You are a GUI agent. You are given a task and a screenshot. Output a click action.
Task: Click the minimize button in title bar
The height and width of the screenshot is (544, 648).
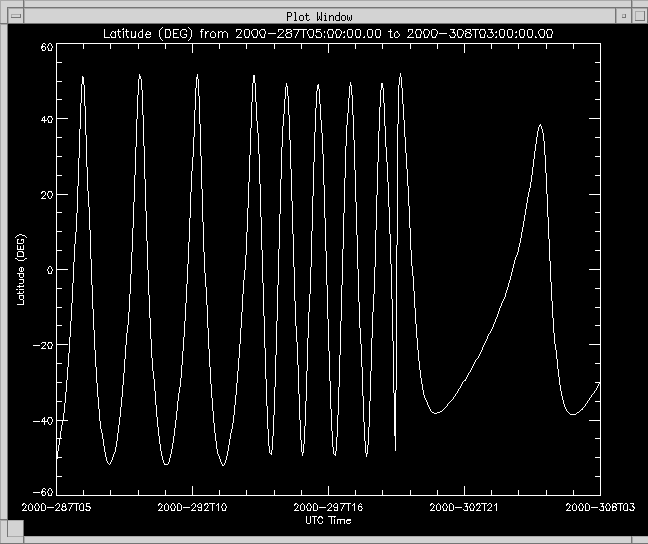[623, 16]
